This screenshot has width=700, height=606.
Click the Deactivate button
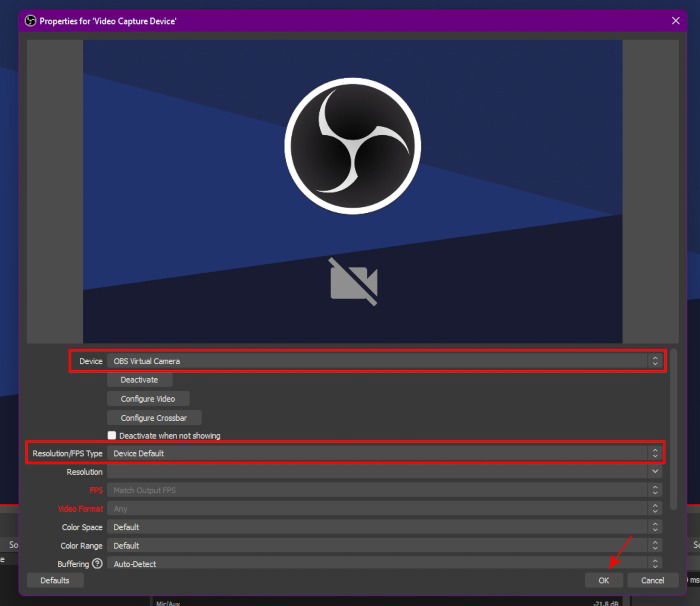pyautogui.click(x=139, y=380)
